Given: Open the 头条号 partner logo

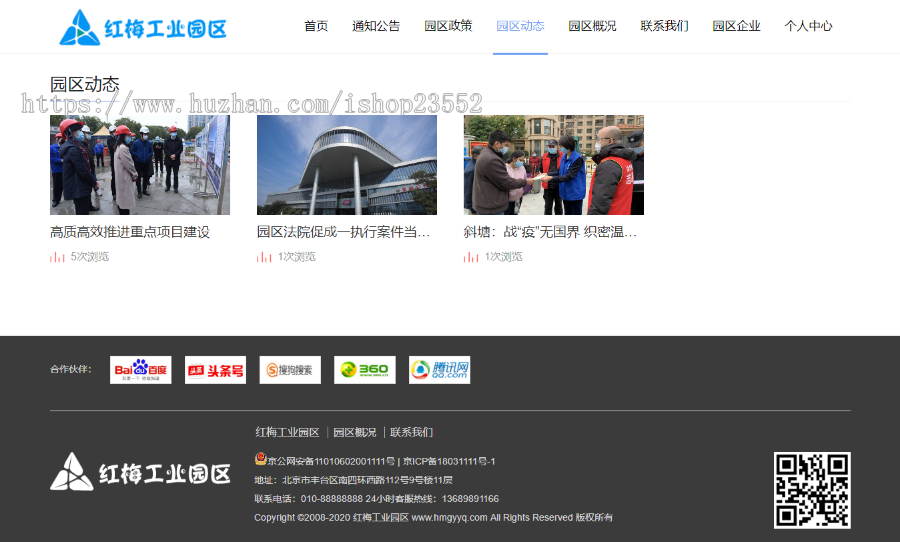Looking at the screenshot, I should point(215,370).
